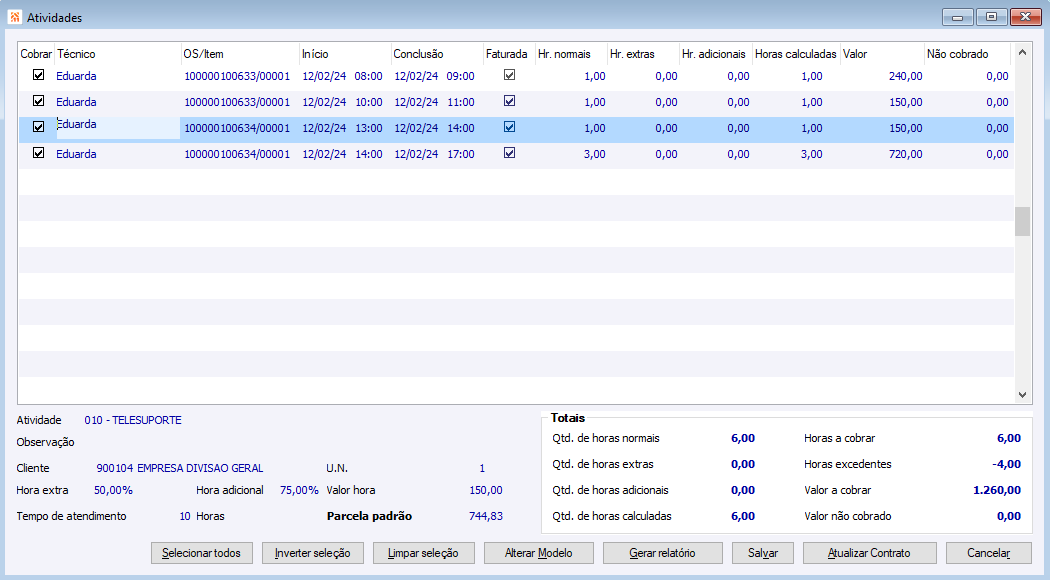Image resolution: width=1050 pixels, height=580 pixels.
Task: Select the Eduarda cell in the highlighted row
Action: pyautogui.click(x=117, y=126)
